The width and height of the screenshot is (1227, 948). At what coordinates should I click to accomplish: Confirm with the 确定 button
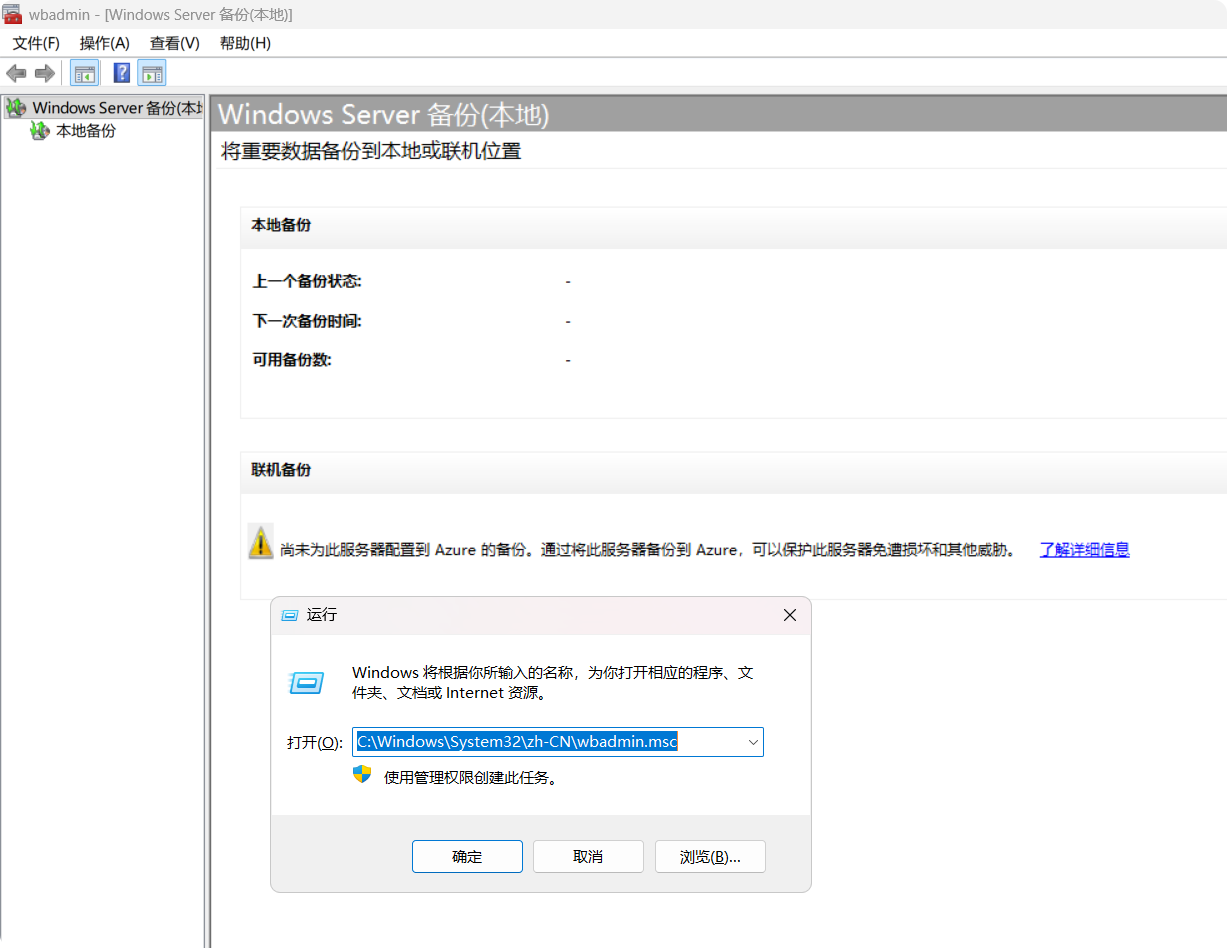(x=467, y=856)
